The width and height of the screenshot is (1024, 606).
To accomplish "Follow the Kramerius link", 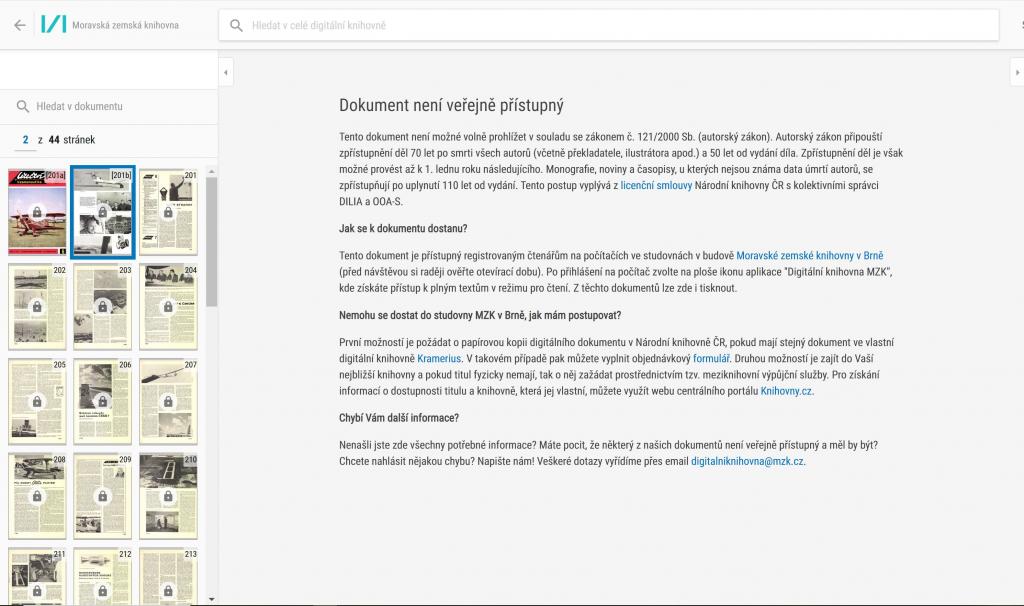I will [x=439, y=357].
